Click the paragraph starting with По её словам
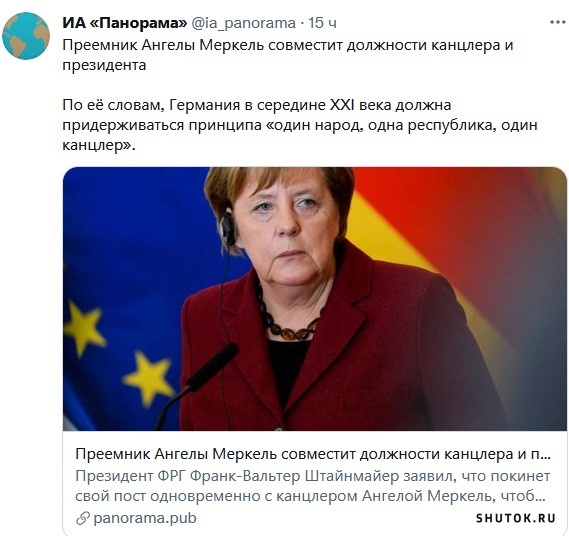The image size is (569, 536). click(299, 125)
